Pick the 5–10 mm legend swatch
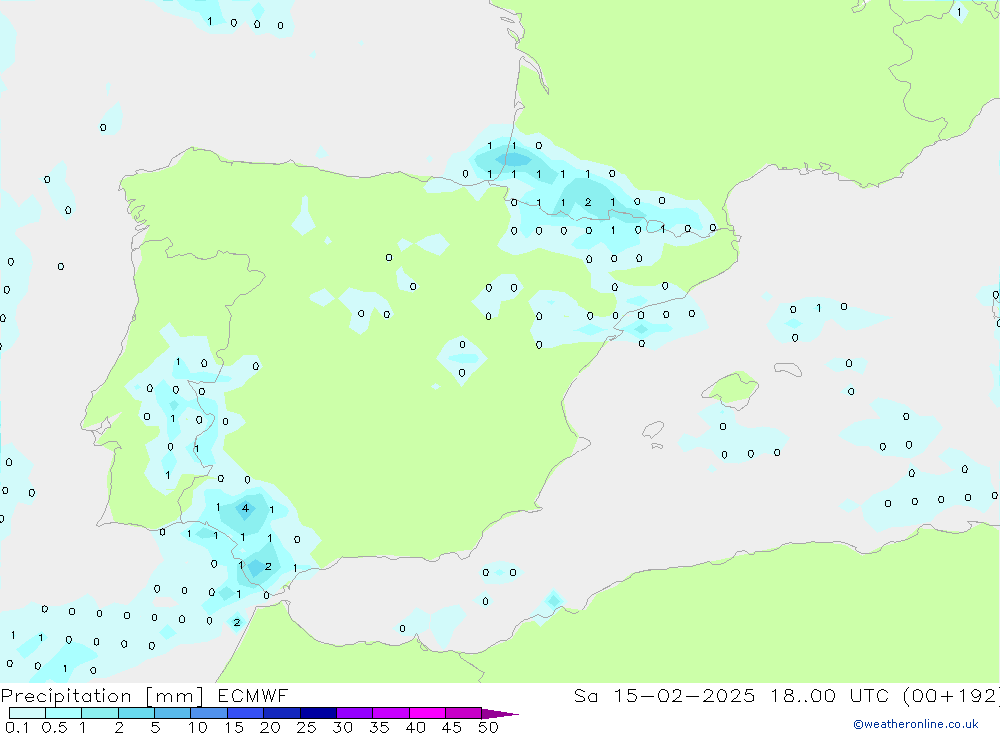Image resolution: width=1000 pixels, height=733 pixels. pyautogui.click(x=172, y=713)
